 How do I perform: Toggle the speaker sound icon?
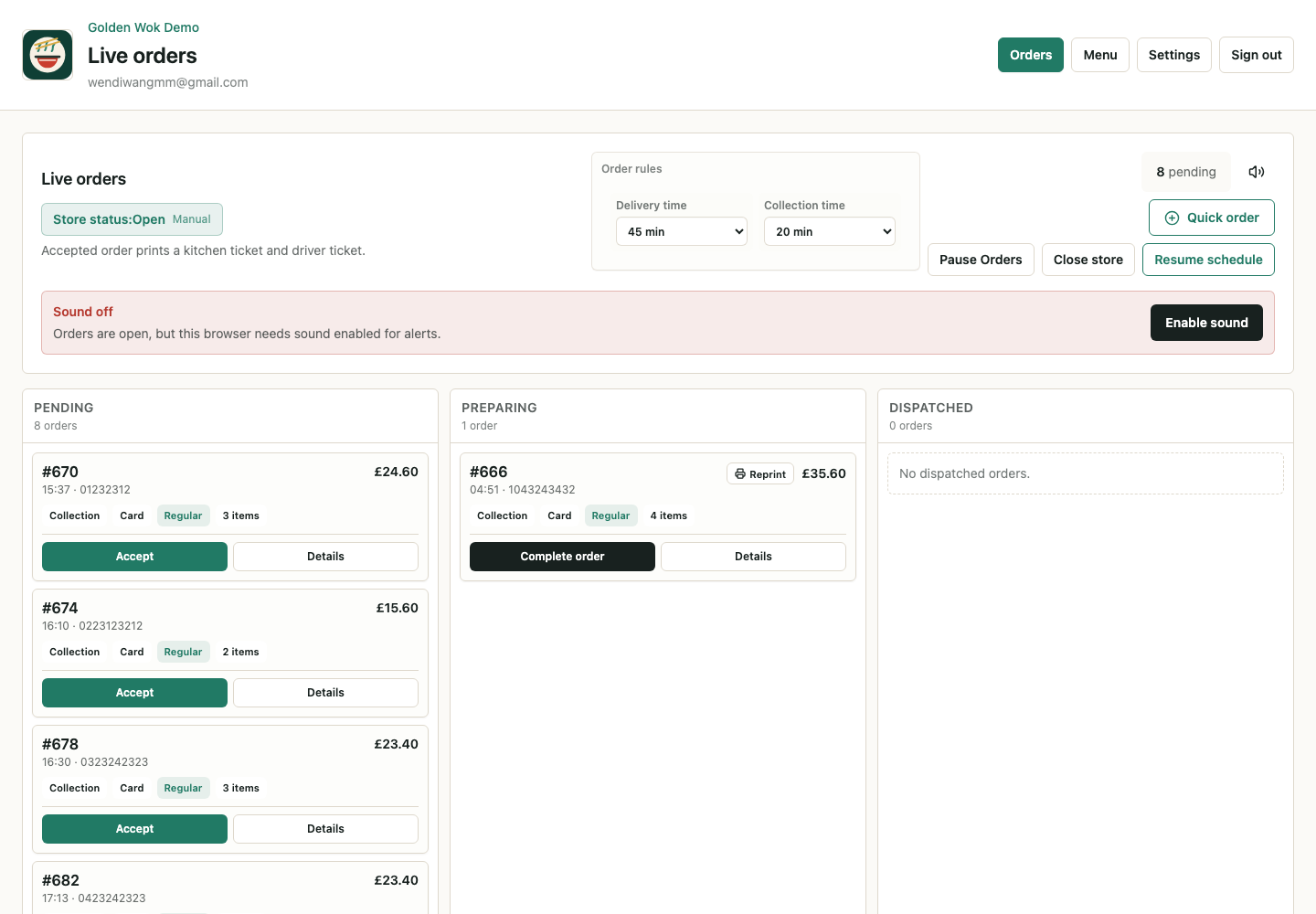pos(1257,172)
